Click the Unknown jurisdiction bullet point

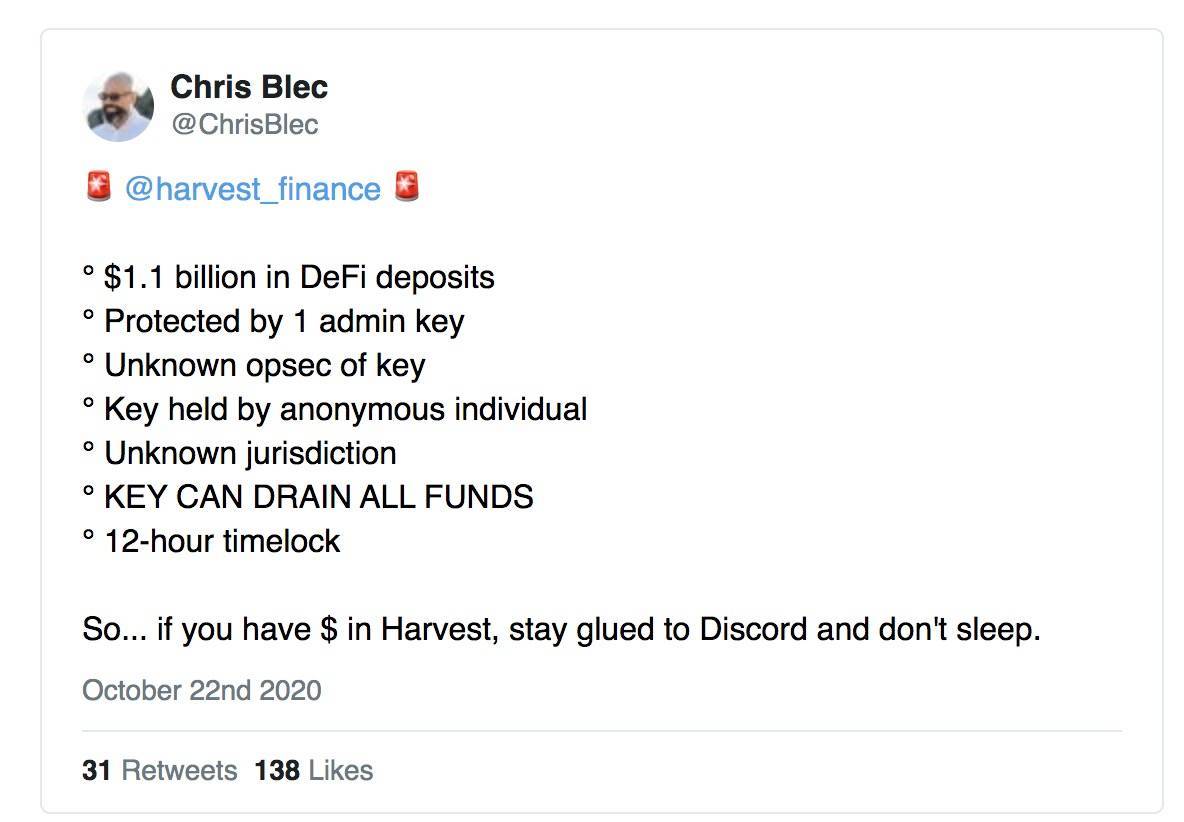tap(240, 453)
